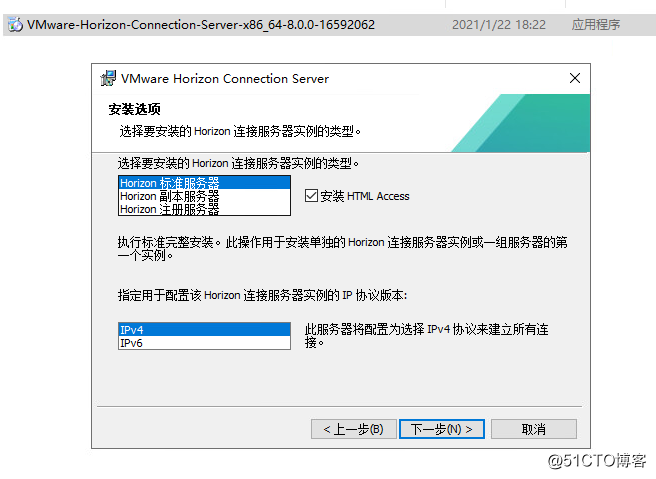Image resolution: width=656 pixels, height=479 pixels.
Task: Click the 下一步(N) next button
Action: pyautogui.click(x=442, y=429)
